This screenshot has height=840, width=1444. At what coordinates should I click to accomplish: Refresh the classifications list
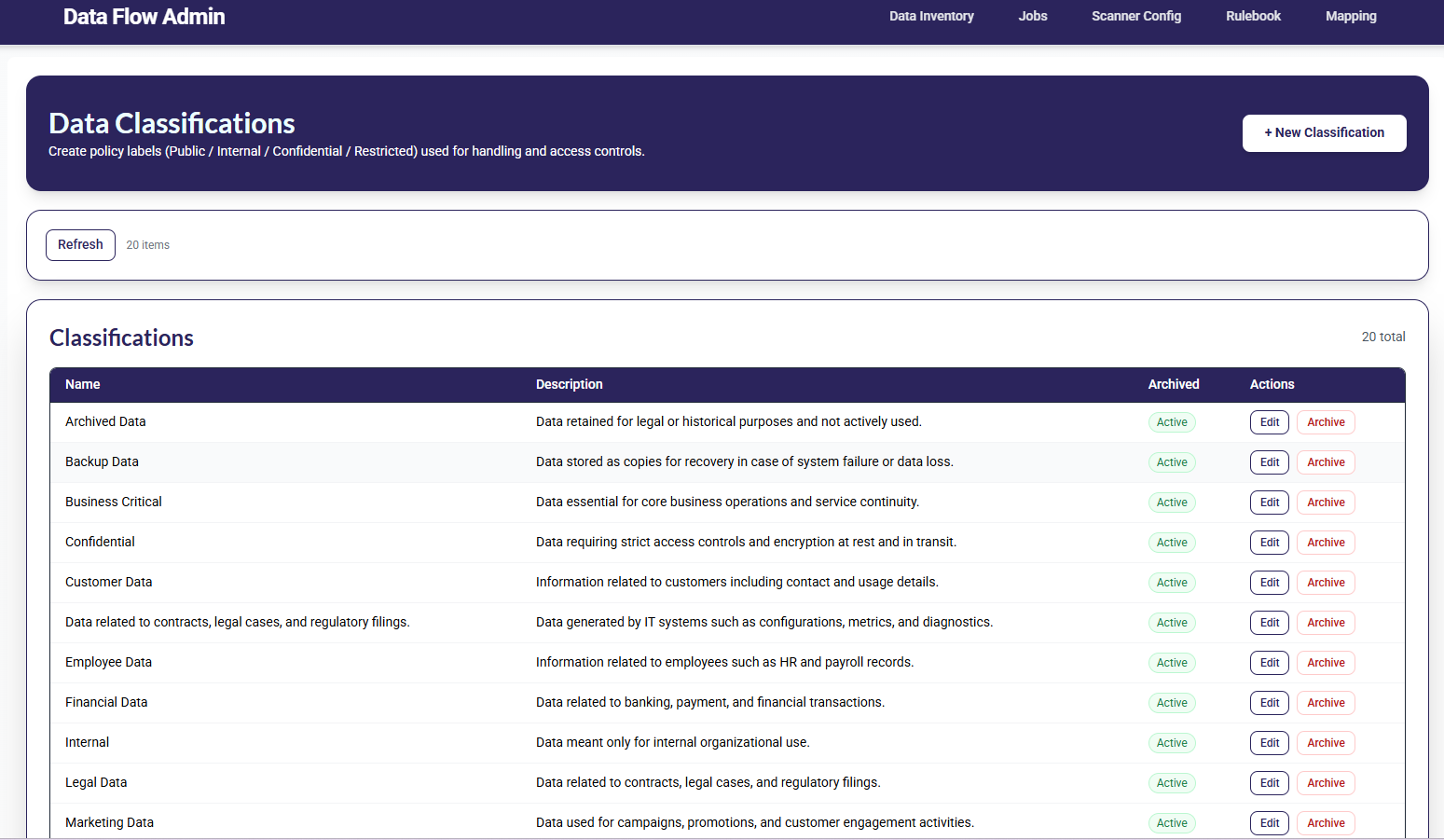[x=80, y=245]
